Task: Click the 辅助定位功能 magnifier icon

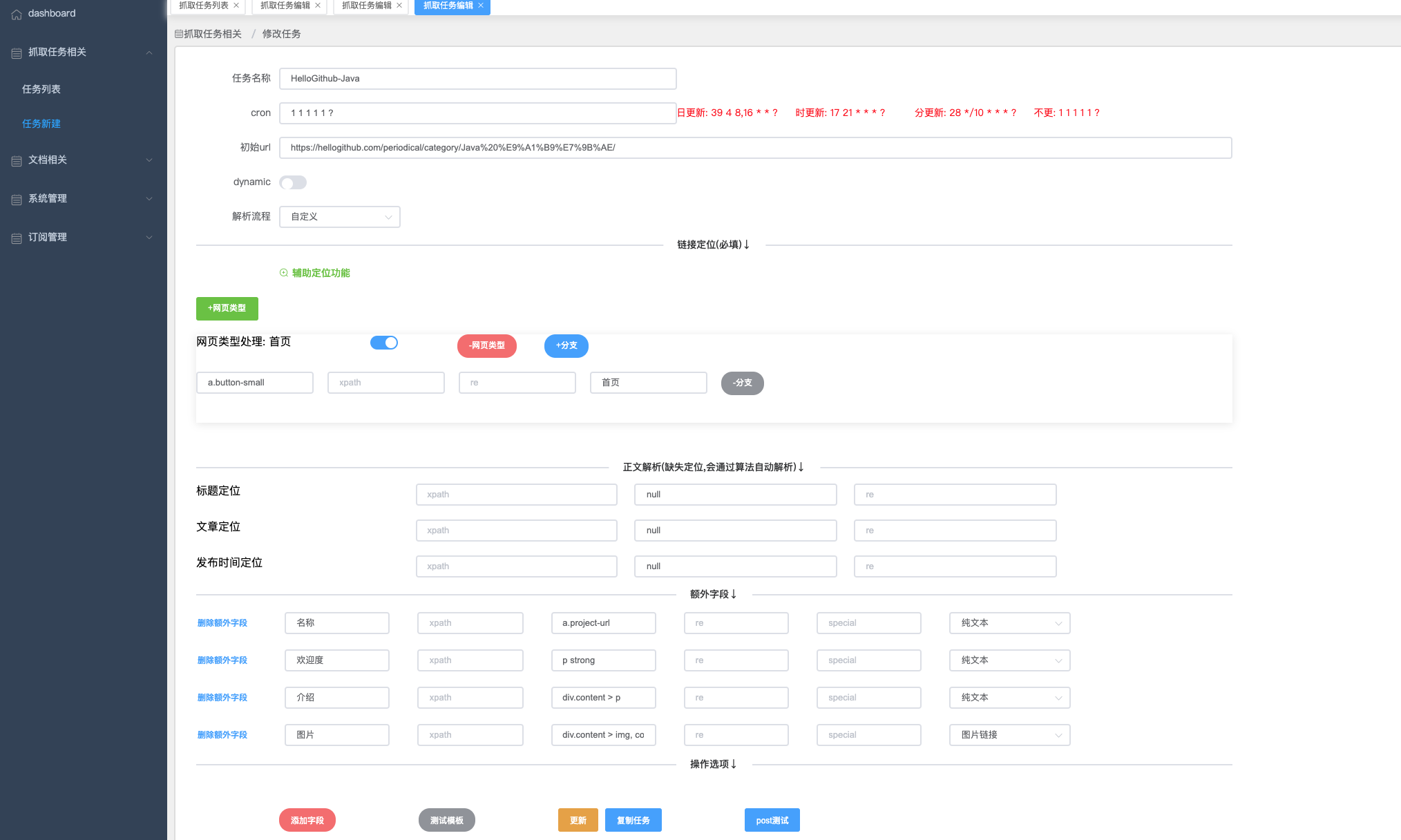Action: (283, 273)
